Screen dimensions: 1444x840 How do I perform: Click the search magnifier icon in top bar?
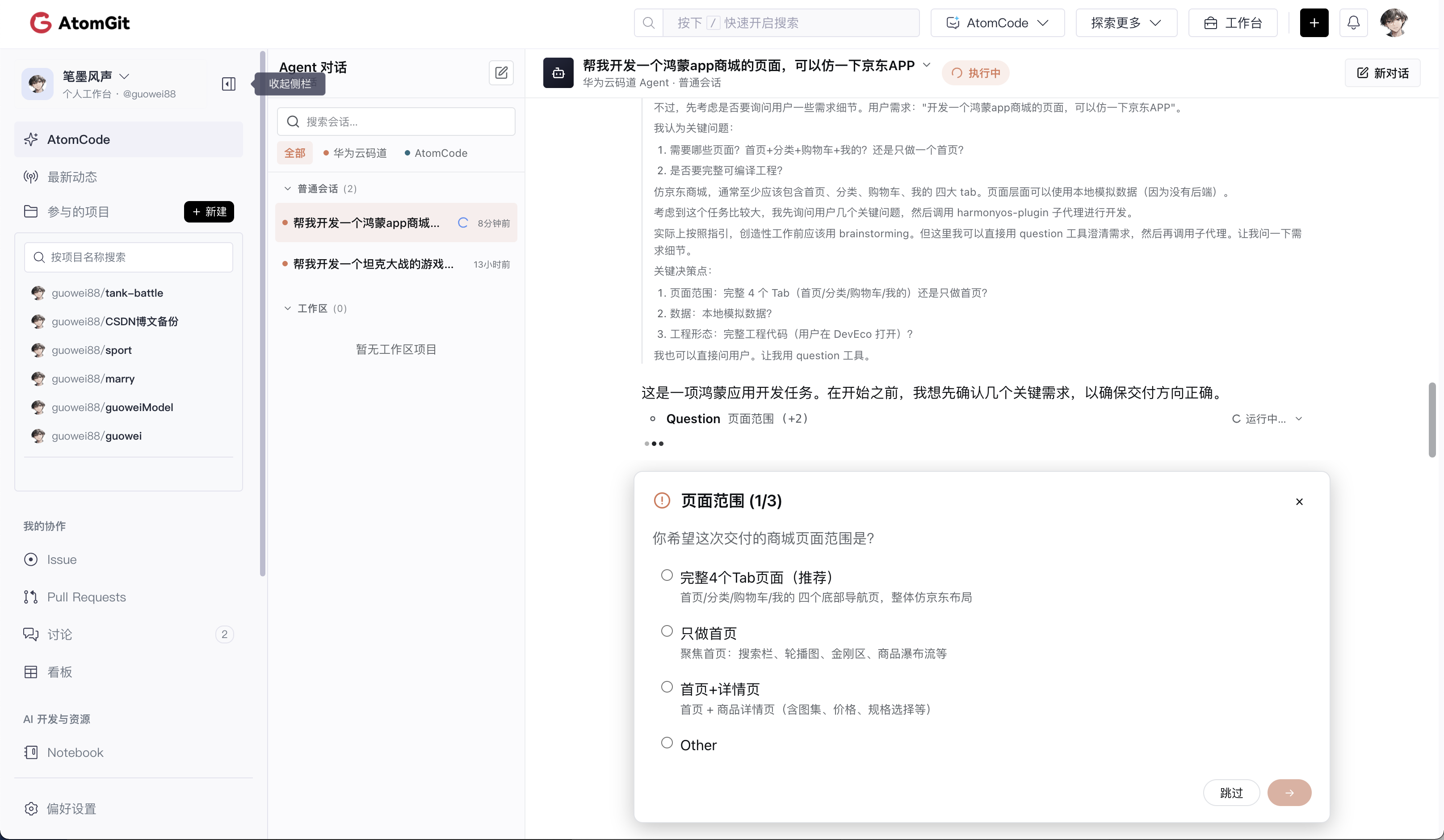(649, 23)
